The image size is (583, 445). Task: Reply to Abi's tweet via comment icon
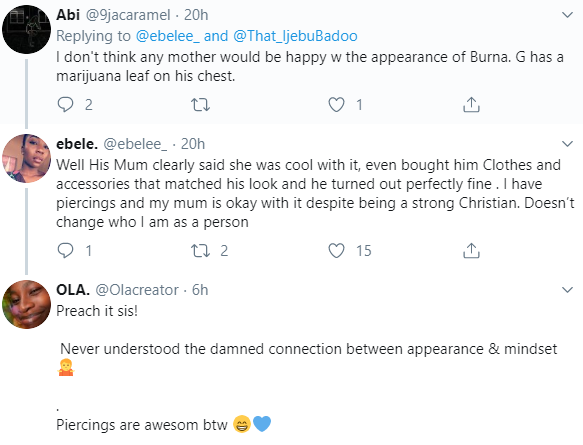pyautogui.click(x=65, y=104)
